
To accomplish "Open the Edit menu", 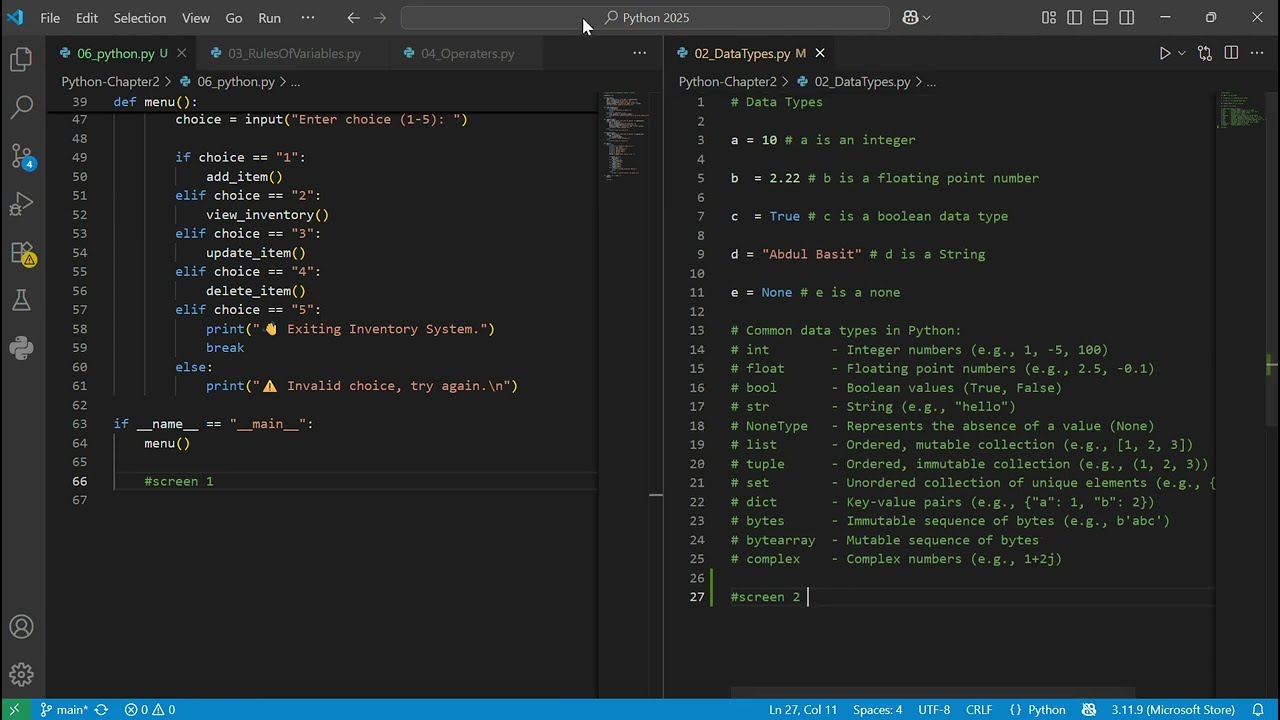I will [x=87, y=17].
